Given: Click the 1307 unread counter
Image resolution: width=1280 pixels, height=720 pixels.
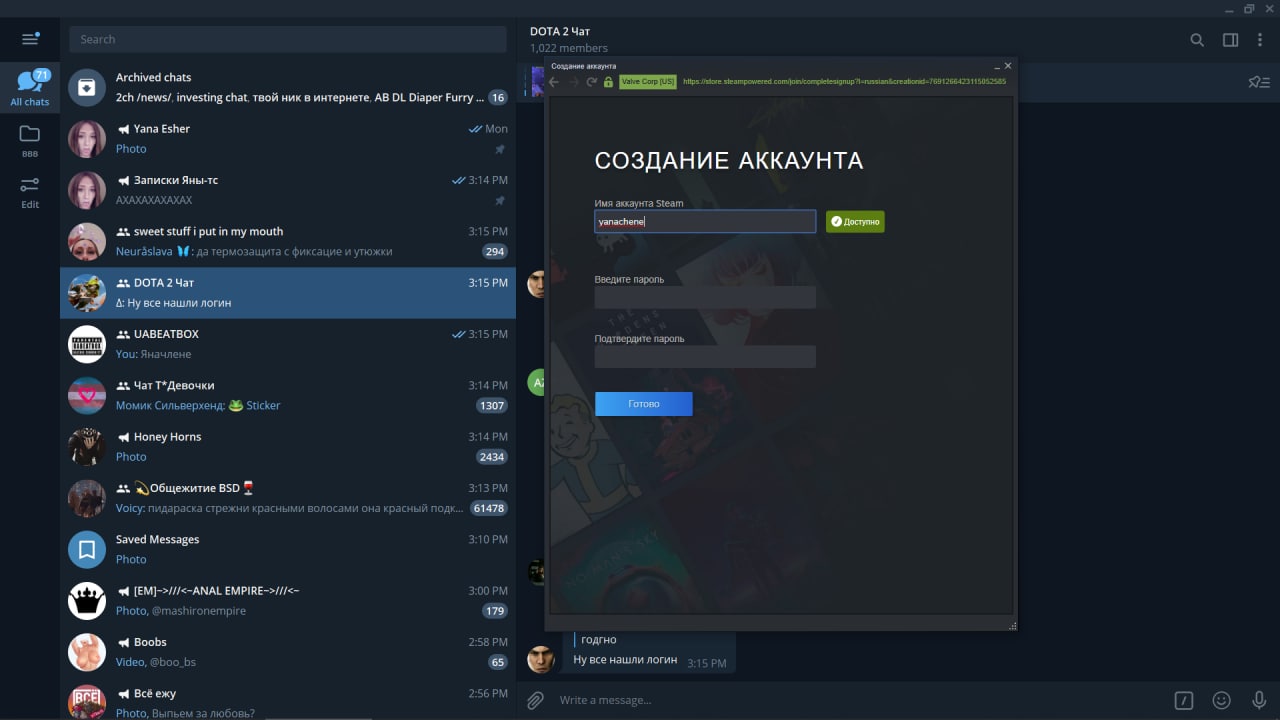Looking at the screenshot, I should (492, 406).
